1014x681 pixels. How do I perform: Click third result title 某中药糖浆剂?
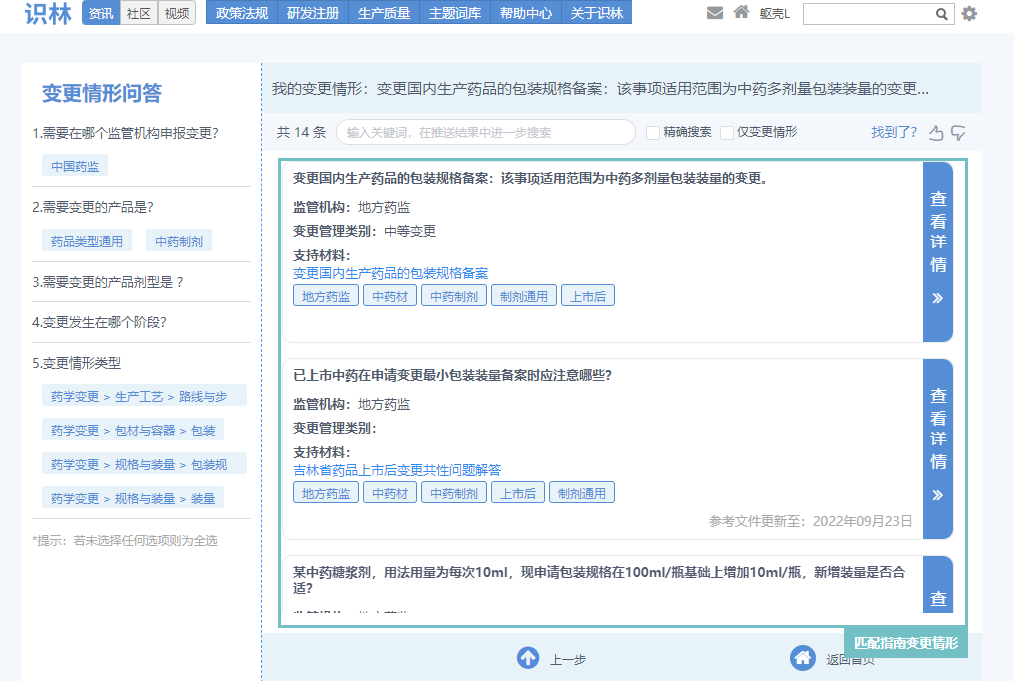click(x=599, y=579)
